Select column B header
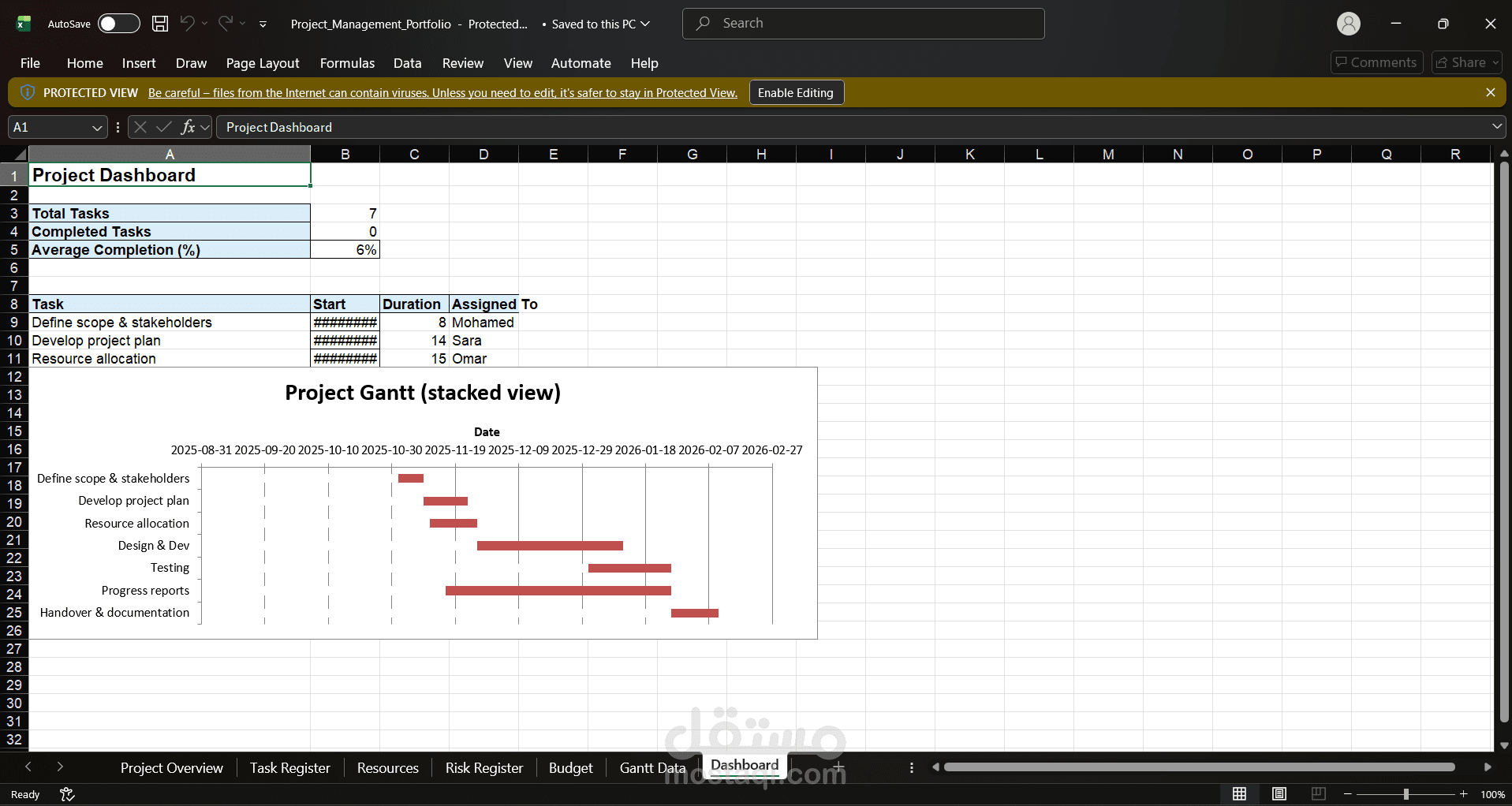This screenshot has width=1512, height=806. pos(345,154)
